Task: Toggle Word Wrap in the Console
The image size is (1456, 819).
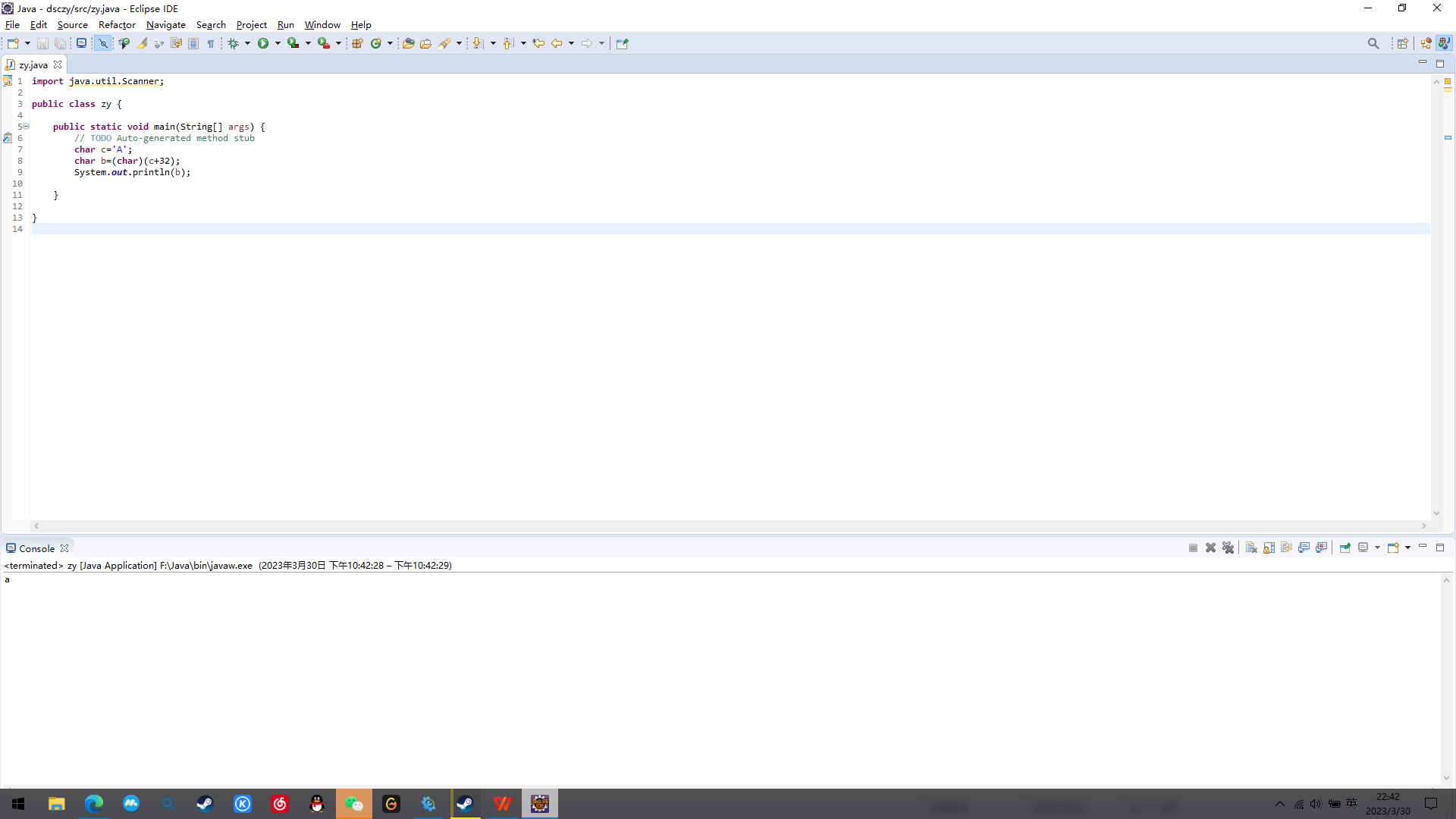Action: pyautogui.click(x=1287, y=548)
